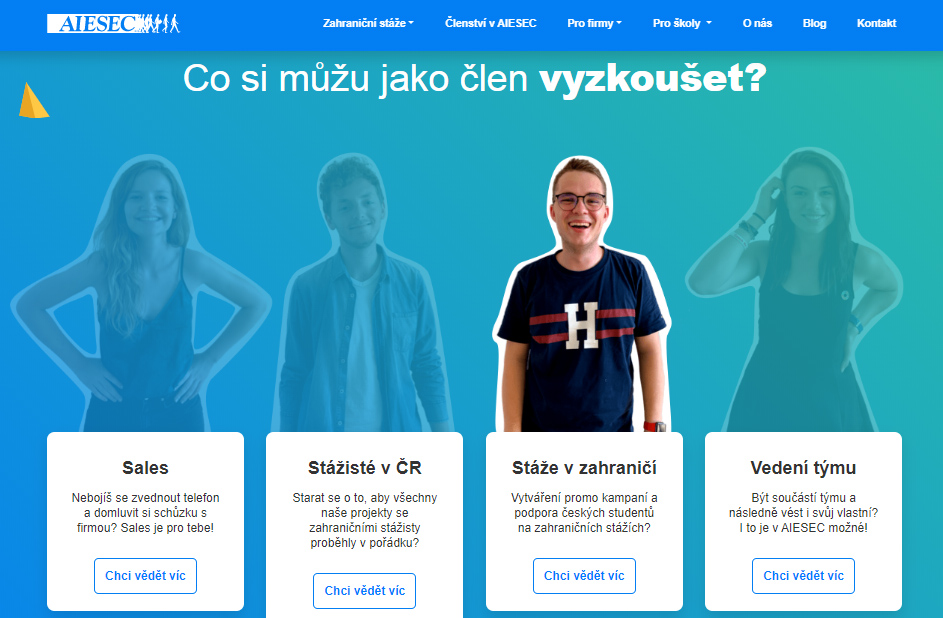
Task: Expand the Zahraniční stáže dropdown menu
Action: 368,23
